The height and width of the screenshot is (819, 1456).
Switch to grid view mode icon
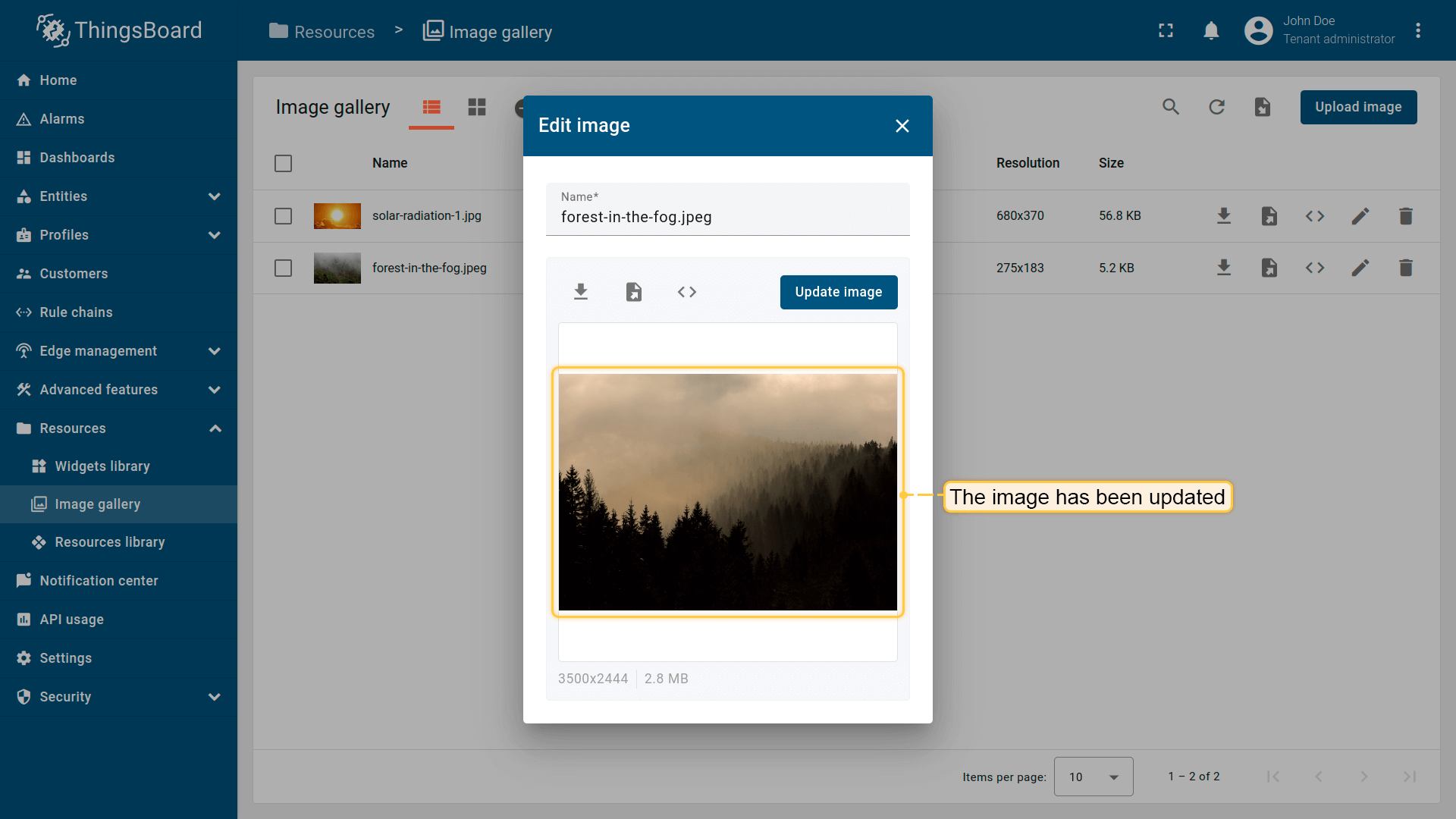pos(477,107)
